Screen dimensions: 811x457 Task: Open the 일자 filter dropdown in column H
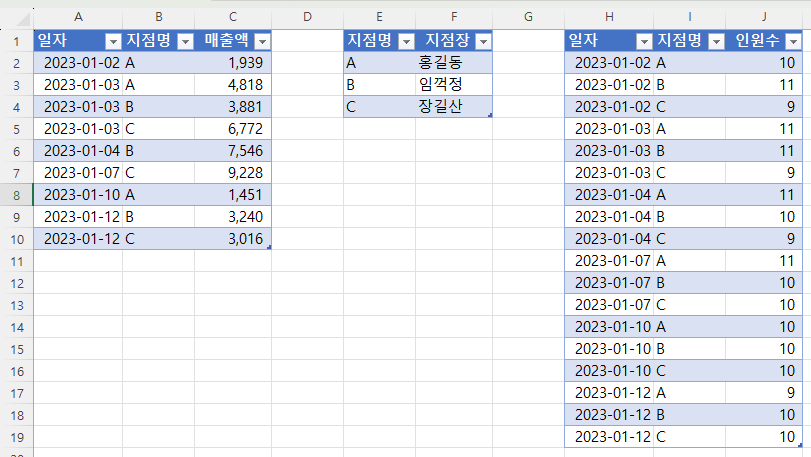644,41
